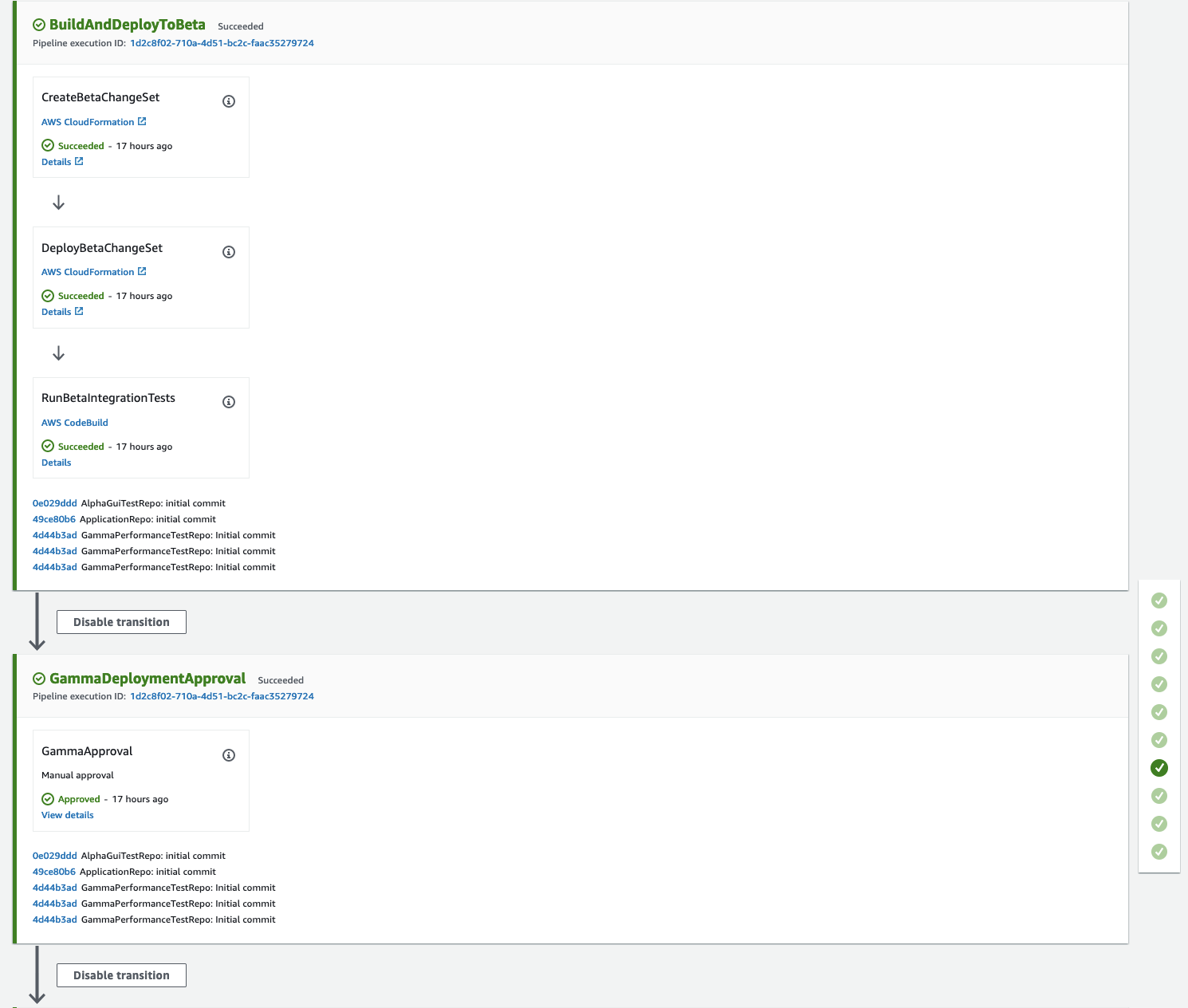The width and height of the screenshot is (1188, 1008).
Task: Open the pipeline execution ID under BuildAndDeployToBeta
Action: (x=222, y=43)
